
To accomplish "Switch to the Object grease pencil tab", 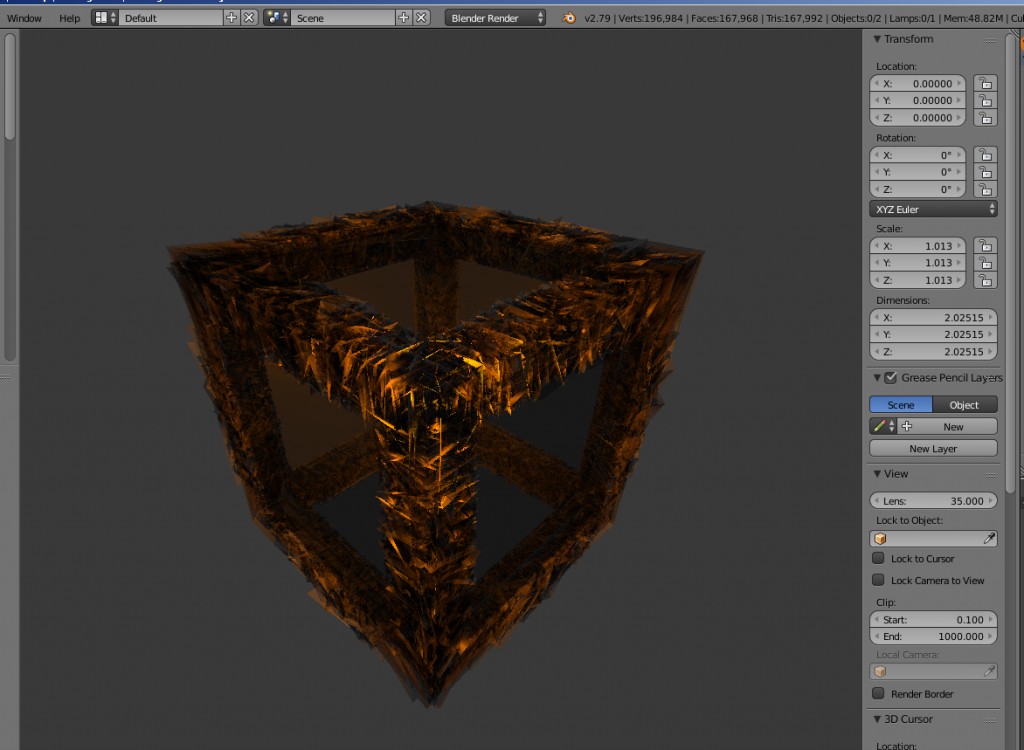I will click(x=965, y=404).
